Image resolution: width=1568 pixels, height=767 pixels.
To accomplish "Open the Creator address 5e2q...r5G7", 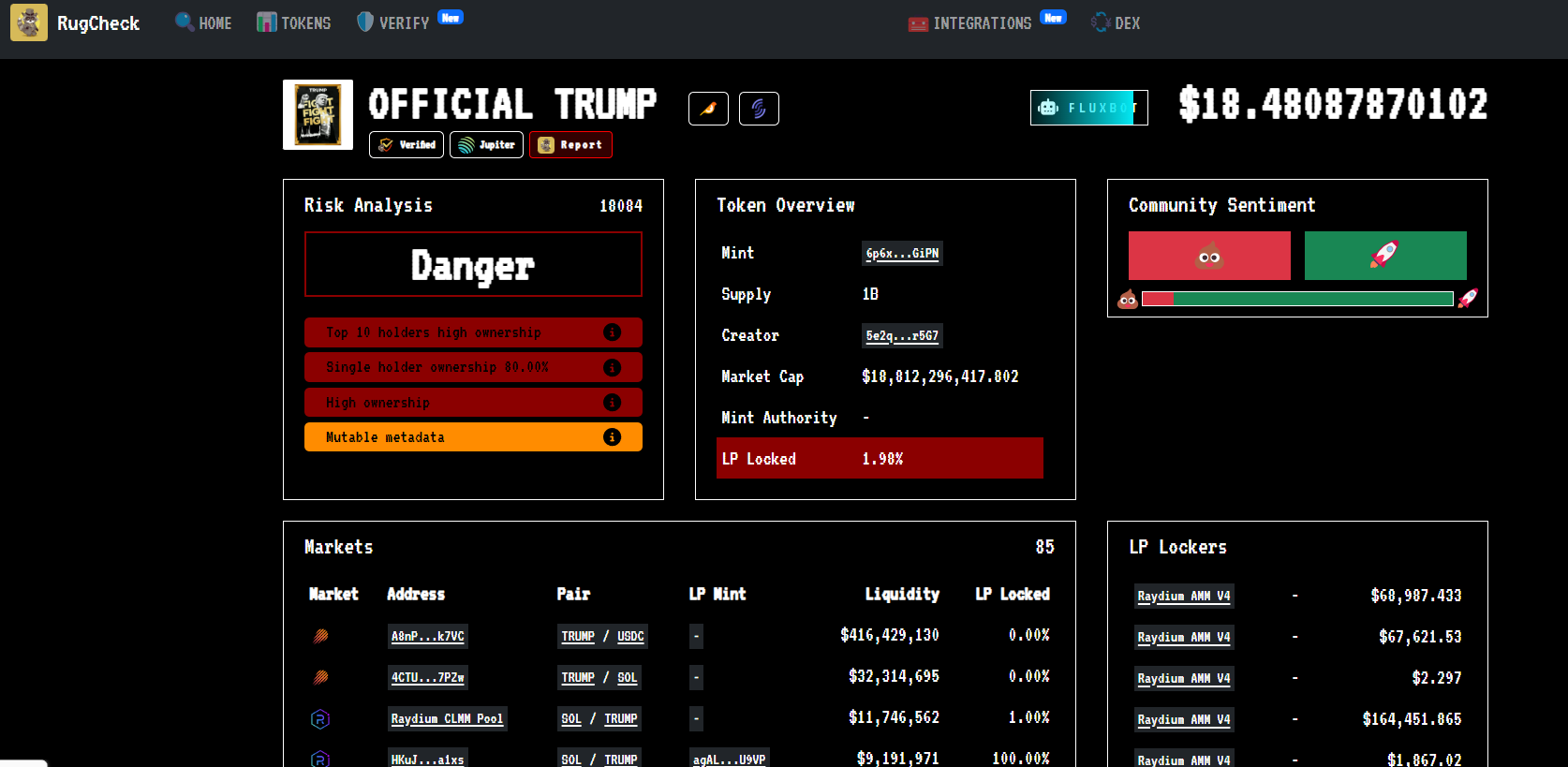I will pos(902,336).
